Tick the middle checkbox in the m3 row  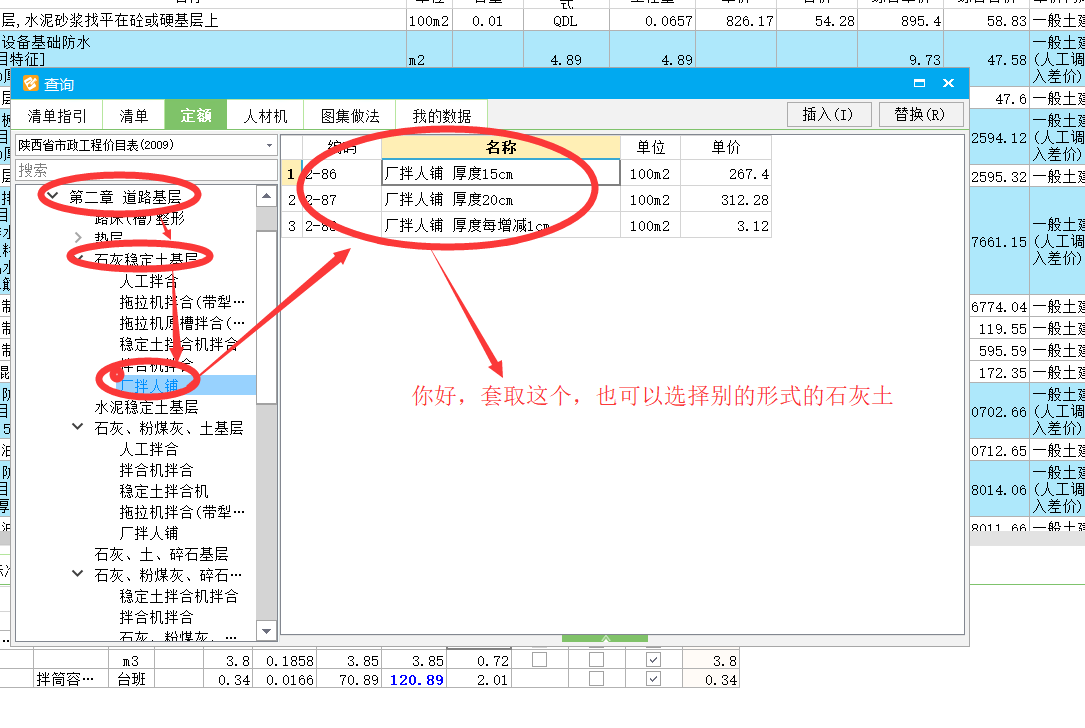pyautogui.click(x=596, y=660)
